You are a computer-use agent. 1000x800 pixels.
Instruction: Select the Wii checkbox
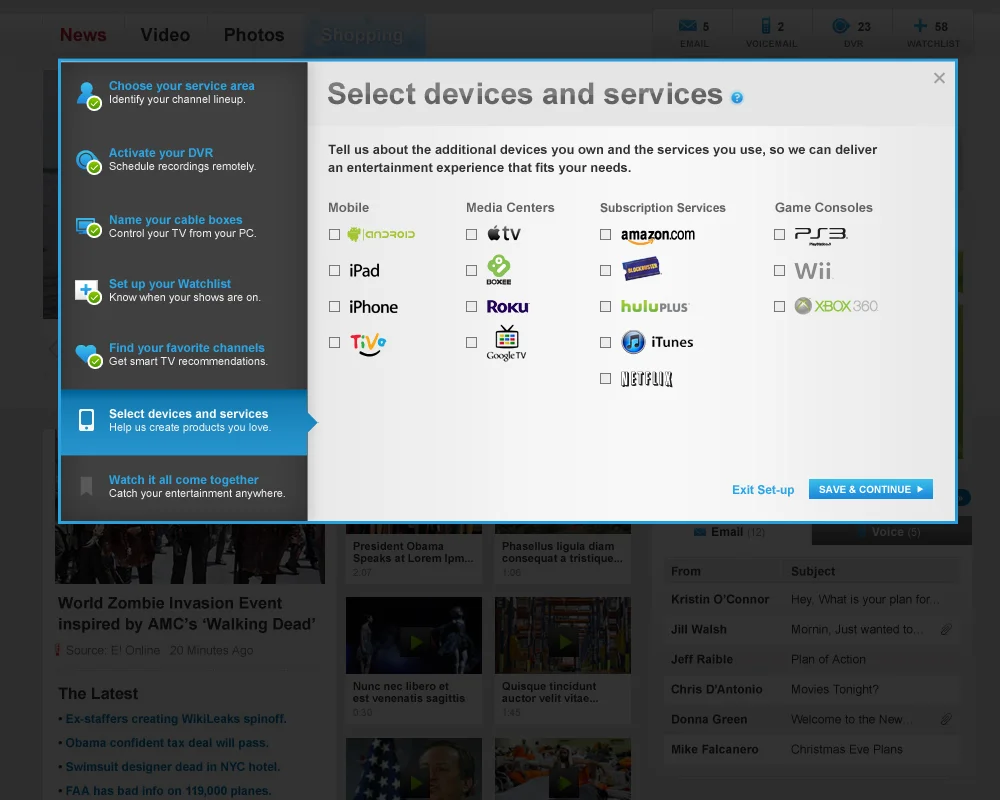[x=779, y=270]
